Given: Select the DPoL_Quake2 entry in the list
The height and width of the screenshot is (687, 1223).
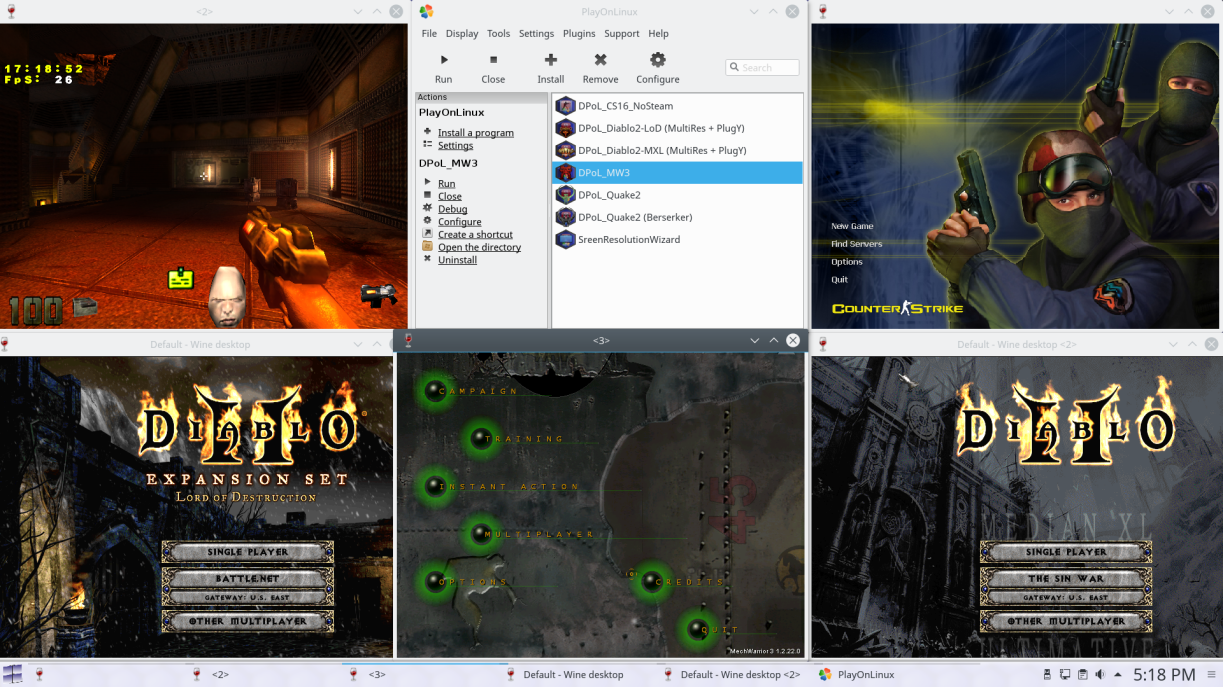Looking at the screenshot, I should (x=677, y=195).
